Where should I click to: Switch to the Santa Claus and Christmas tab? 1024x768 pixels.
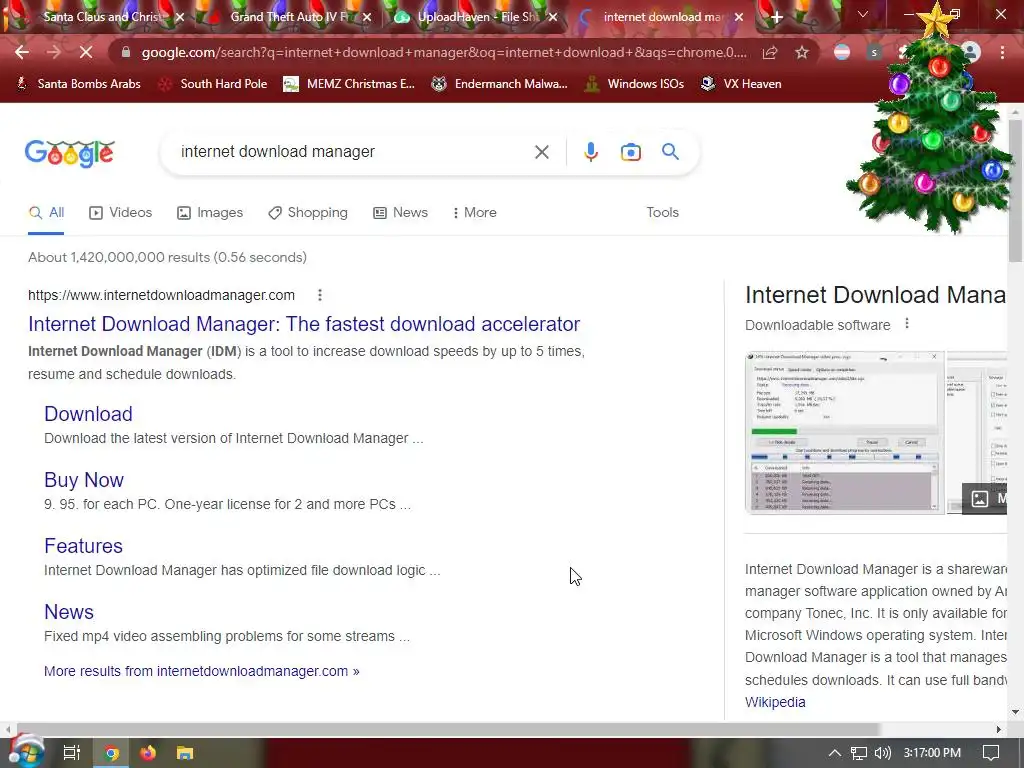[x=101, y=18]
